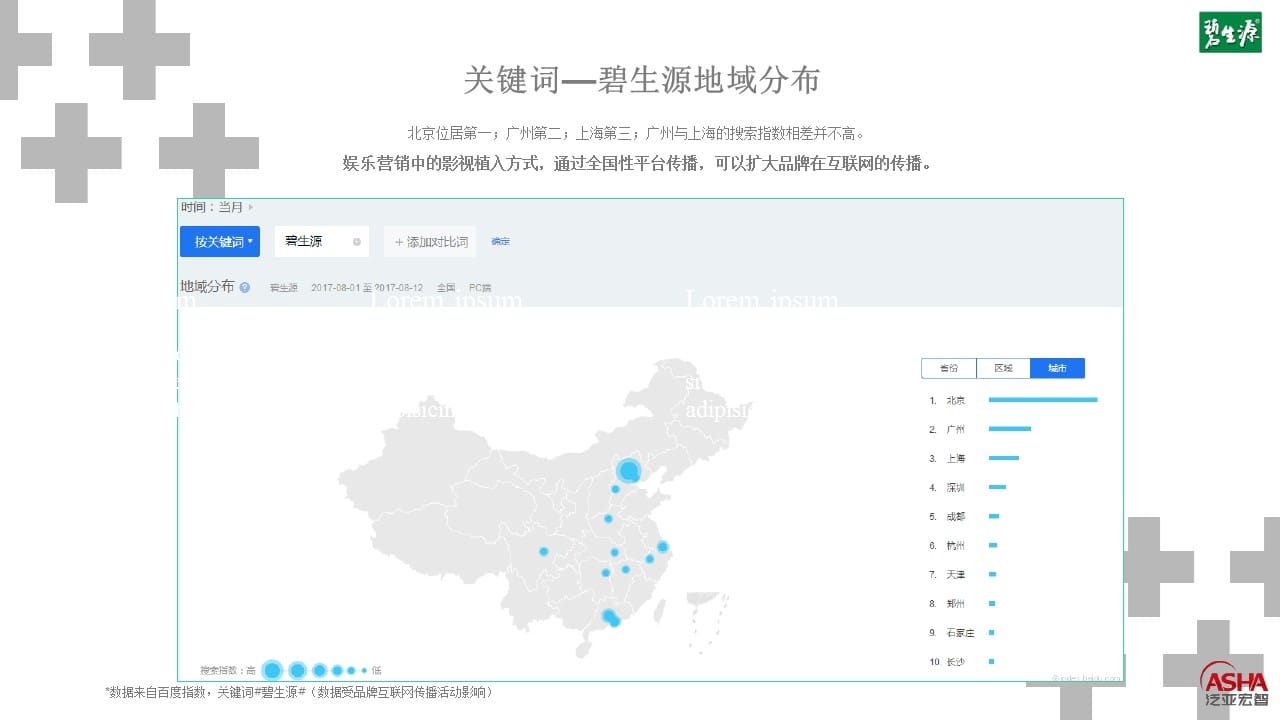Click the 北京 search index bar
This screenshot has width=1280, height=720.
[1043, 400]
